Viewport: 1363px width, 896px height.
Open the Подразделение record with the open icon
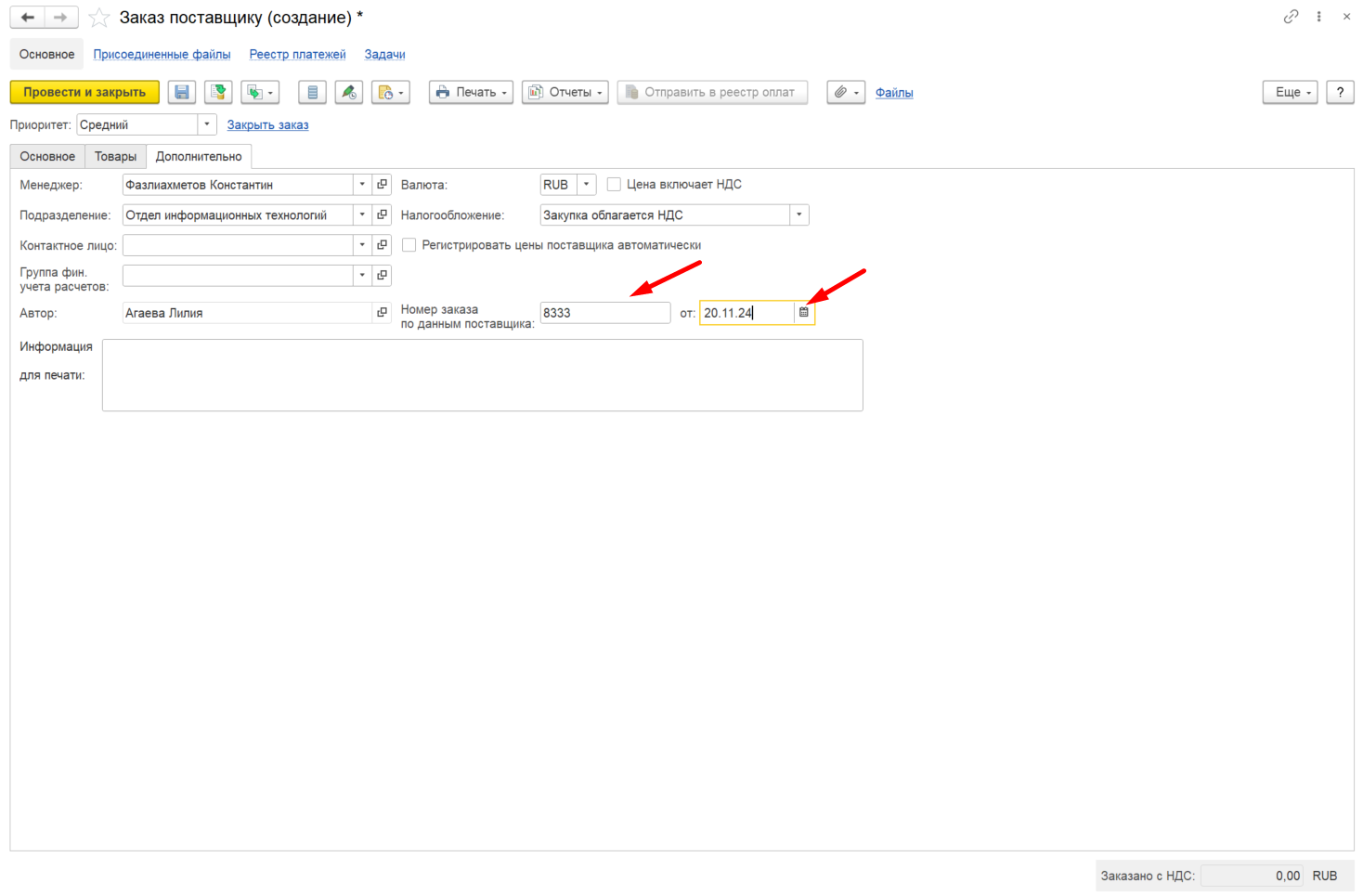tap(382, 215)
